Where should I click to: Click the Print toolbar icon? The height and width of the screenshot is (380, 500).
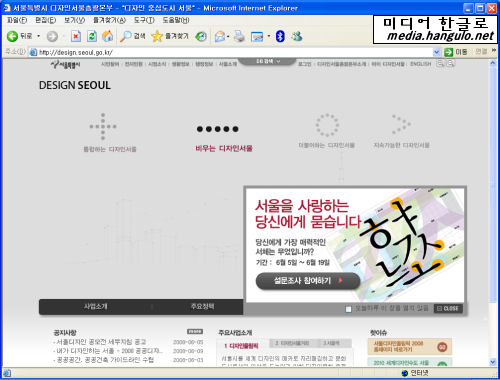click(239, 36)
